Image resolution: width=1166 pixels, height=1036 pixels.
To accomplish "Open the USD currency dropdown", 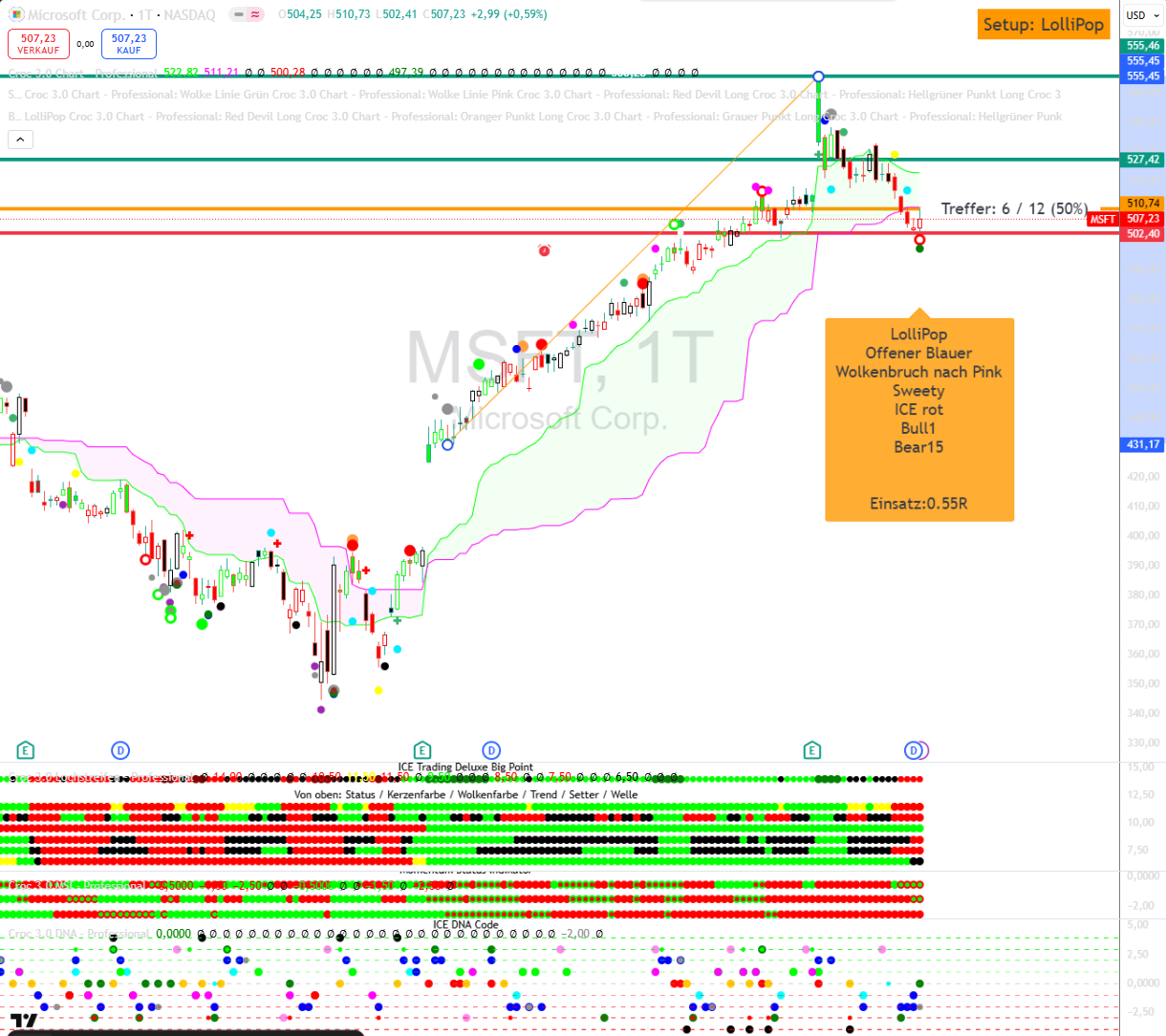I will click(x=1142, y=15).
